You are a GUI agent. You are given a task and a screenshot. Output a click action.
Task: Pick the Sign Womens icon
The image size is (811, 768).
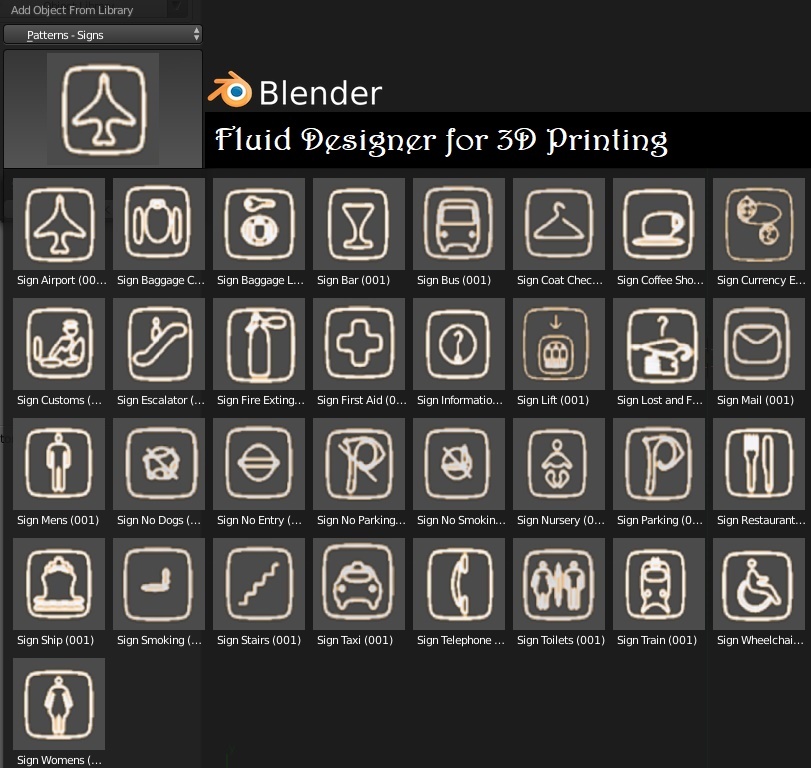pos(59,704)
